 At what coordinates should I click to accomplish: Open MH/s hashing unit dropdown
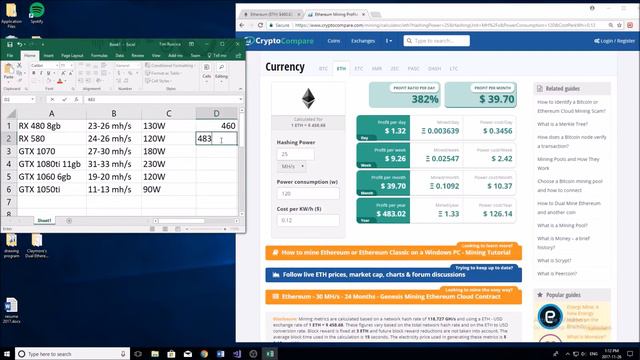pyautogui.click(x=291, y=167)
